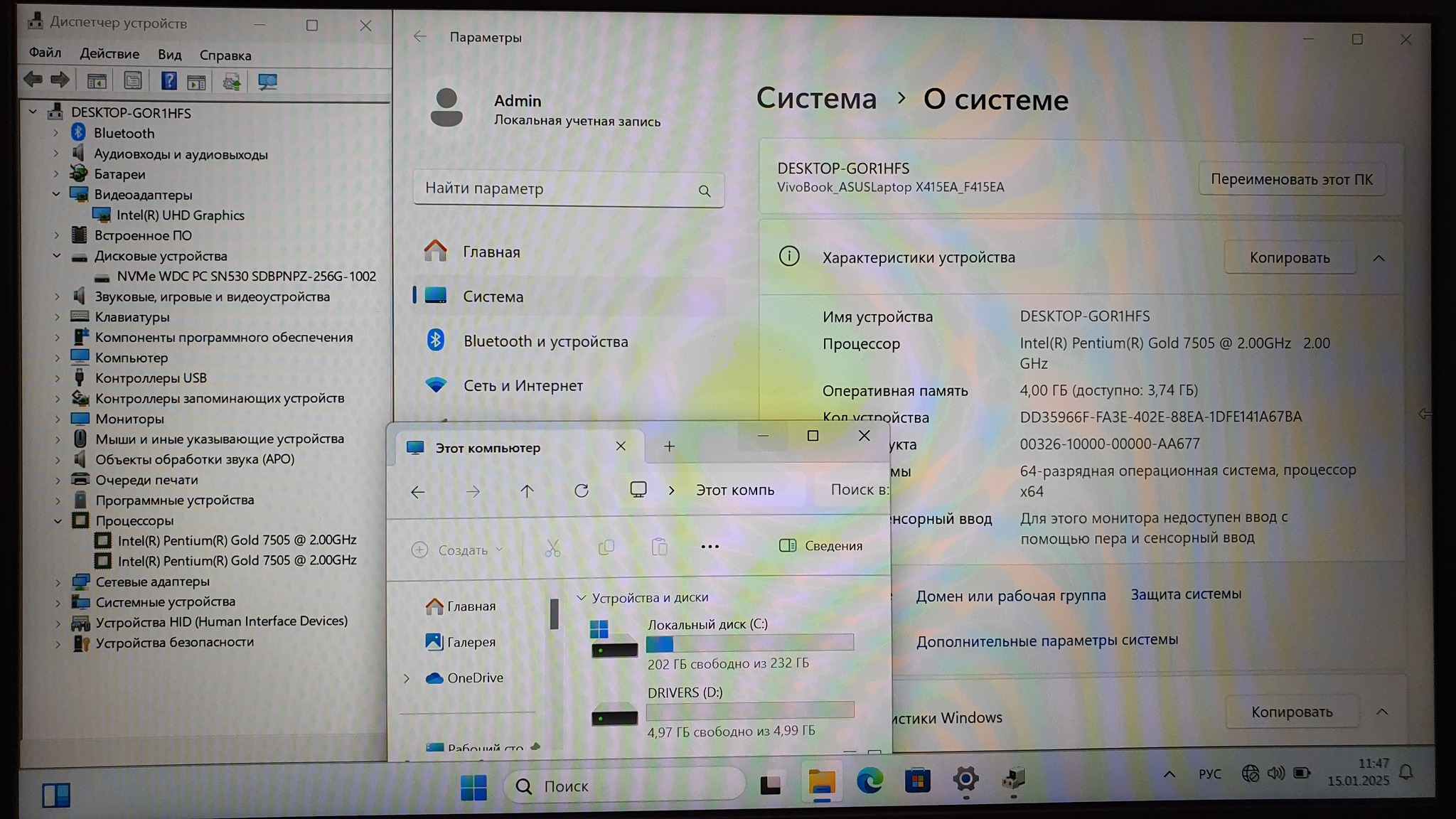The image size is (1456, 819).
Task: Click the up-arrow navigation icon in Explorer
Action: tap(527, 491)
